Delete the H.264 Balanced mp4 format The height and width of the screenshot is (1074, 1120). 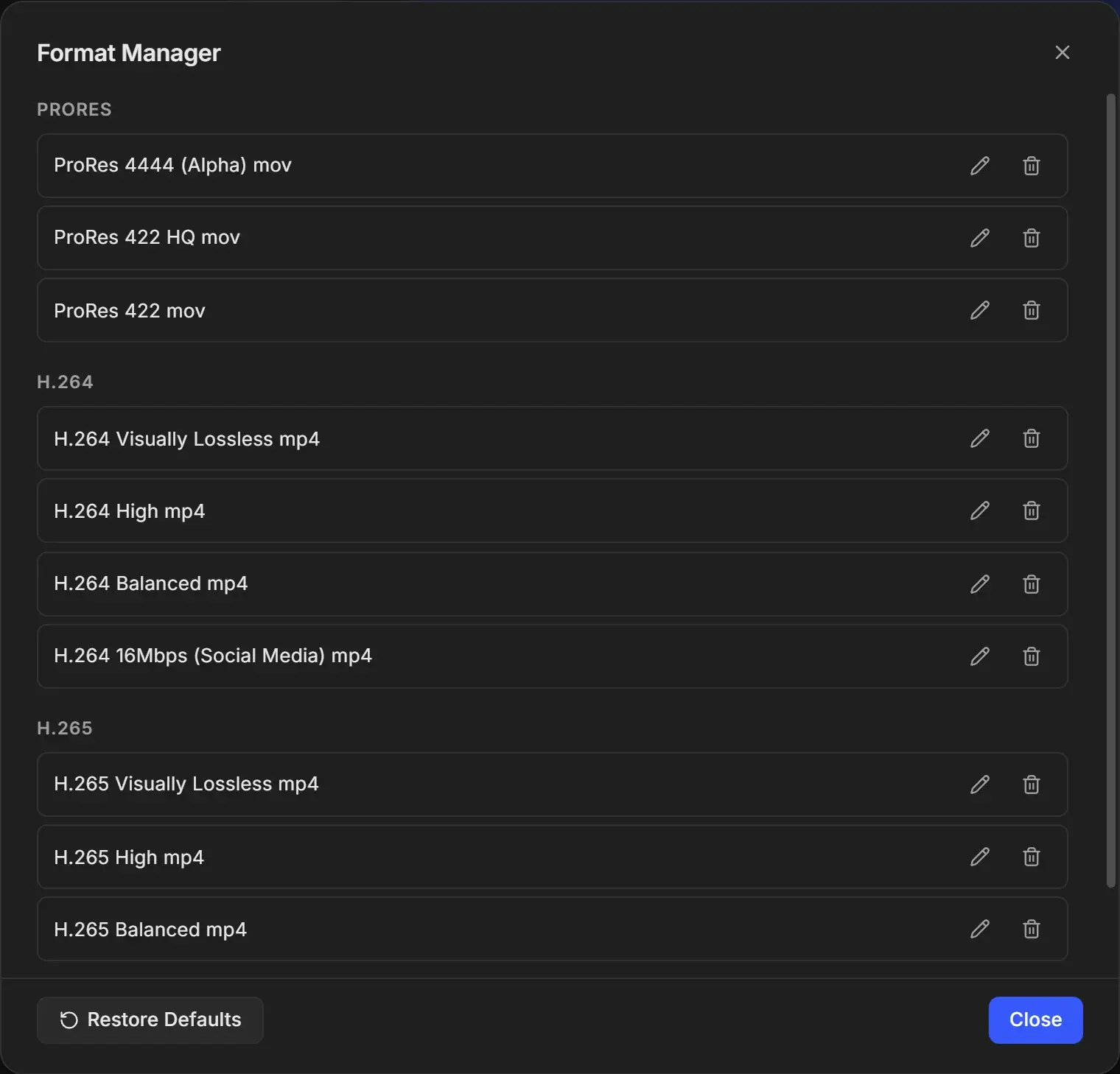coord(1032,584)
